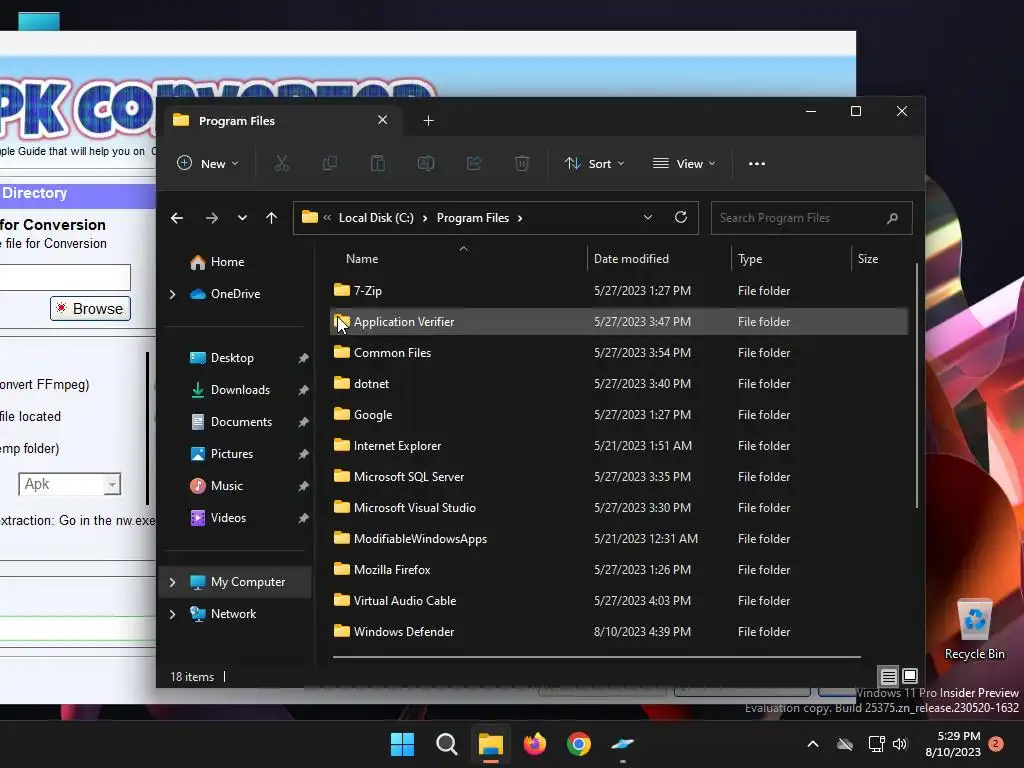Click File Explorer in the taskbar

[490, 744]
